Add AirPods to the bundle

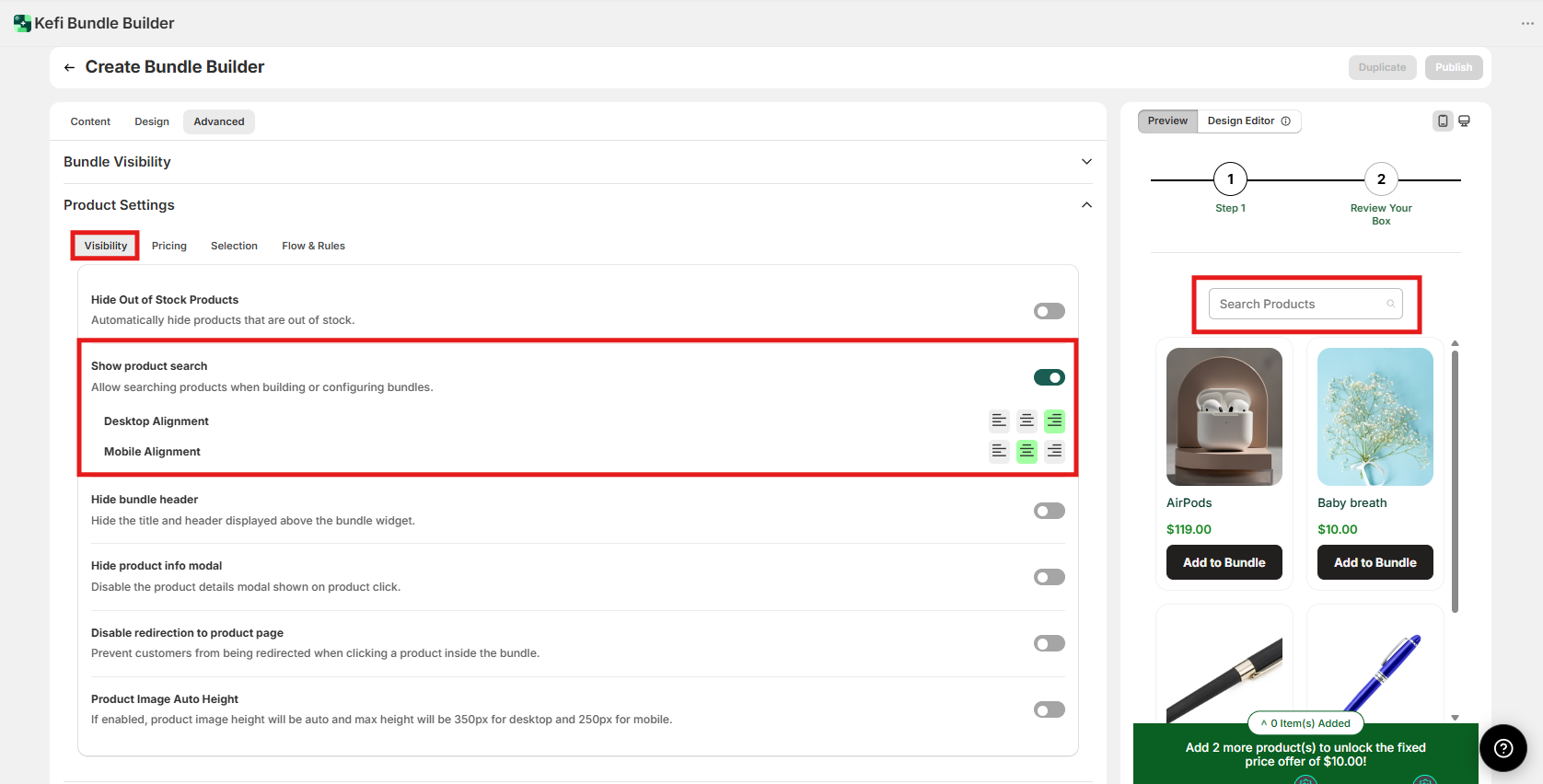[x=1224, y=562]
